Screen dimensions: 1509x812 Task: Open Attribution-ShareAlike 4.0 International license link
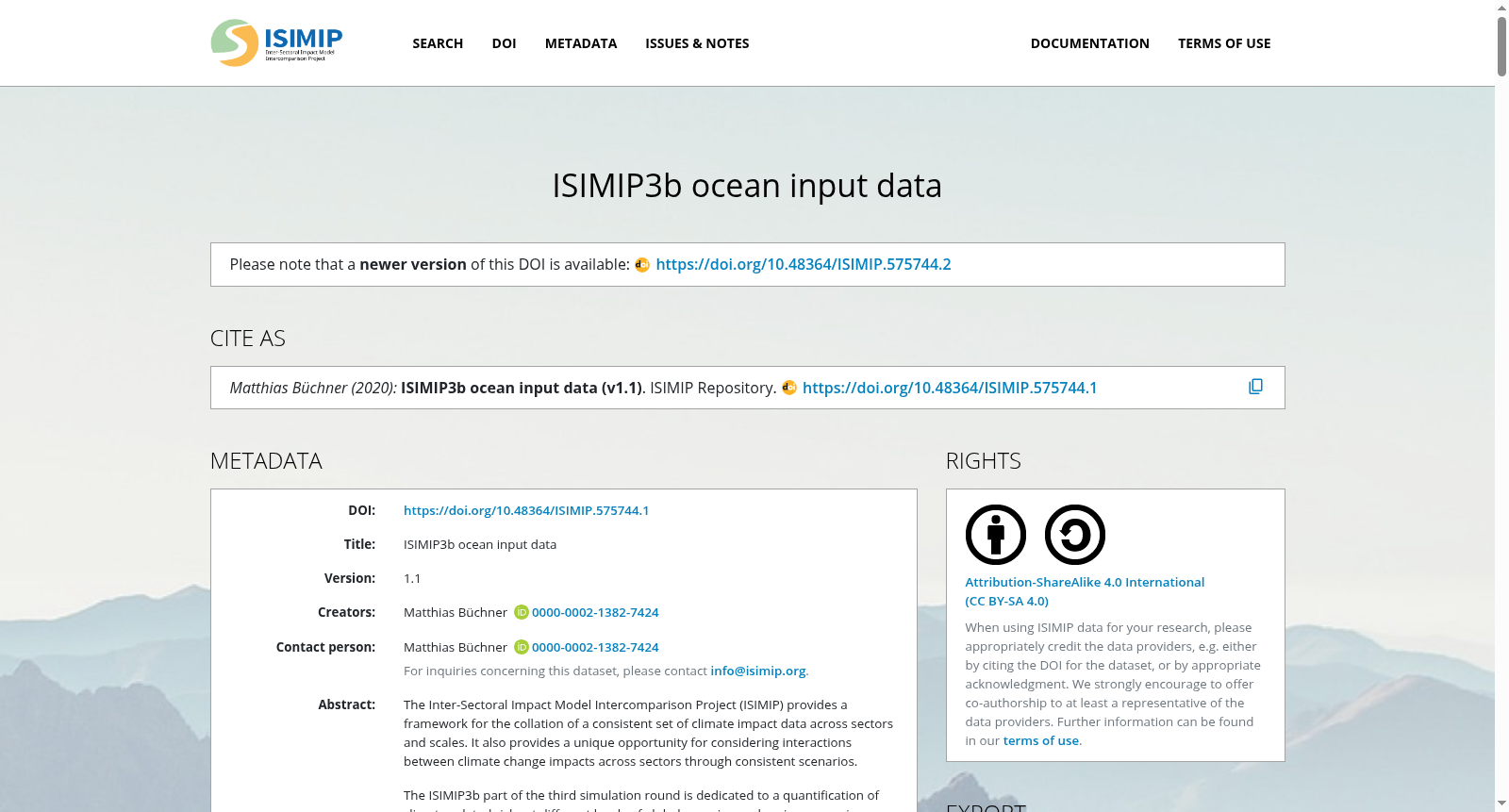(1085, 591)
